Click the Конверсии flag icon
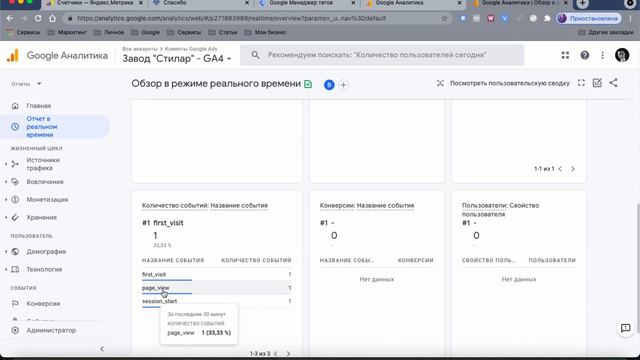The image size is (640, 360). tap(15, 304)
